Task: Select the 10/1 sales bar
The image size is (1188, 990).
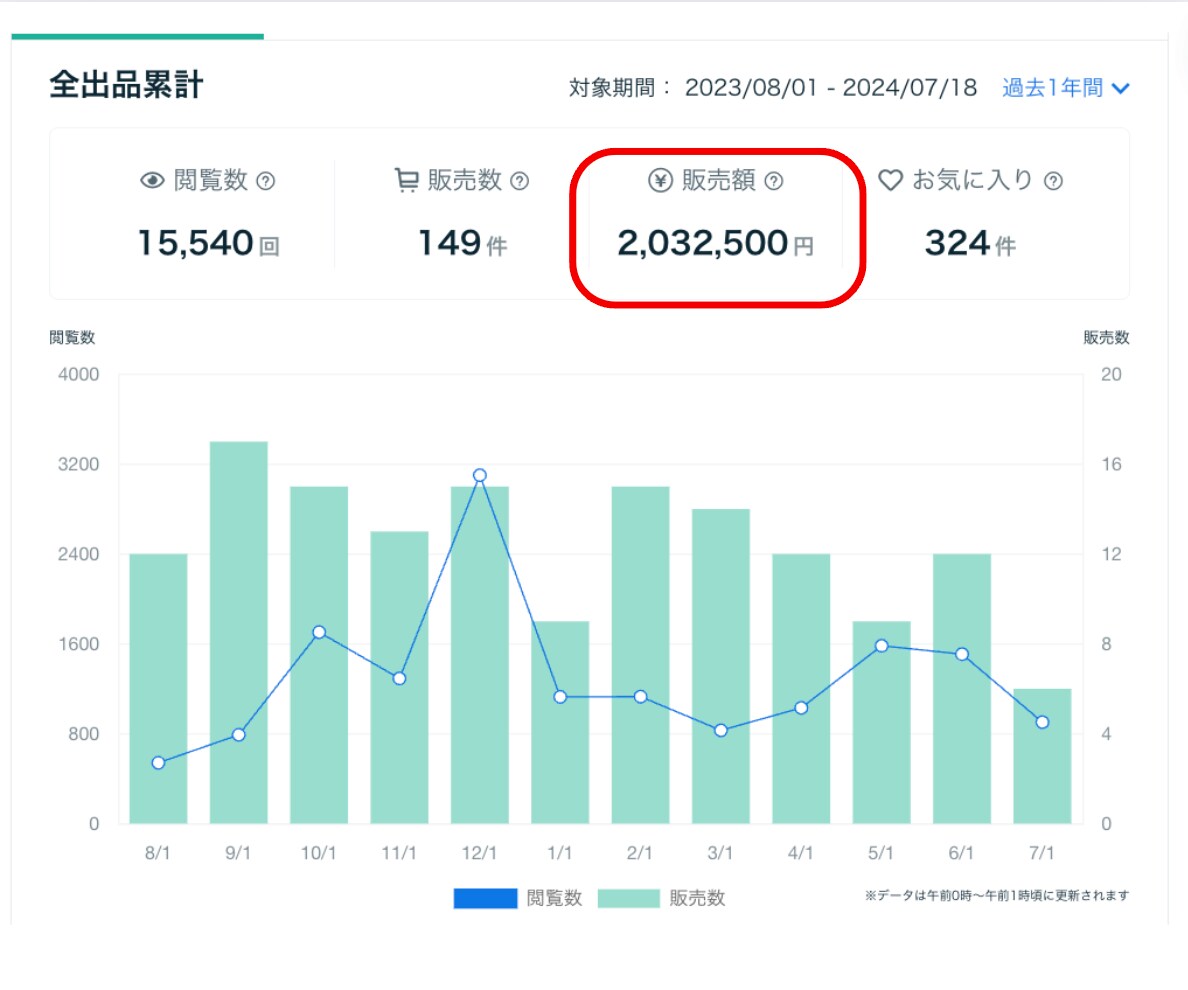Action: (x=319, y=655)
